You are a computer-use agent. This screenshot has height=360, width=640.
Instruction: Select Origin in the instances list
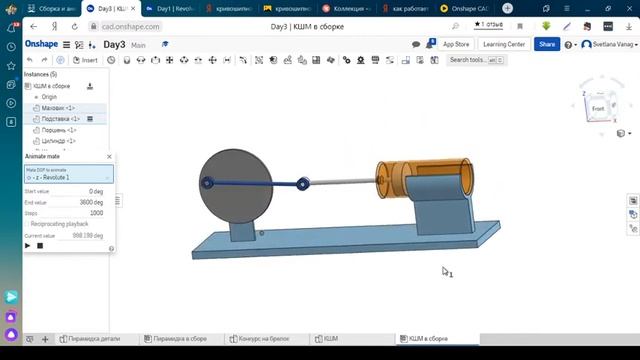pyautogui.click(x=49, y=97)
